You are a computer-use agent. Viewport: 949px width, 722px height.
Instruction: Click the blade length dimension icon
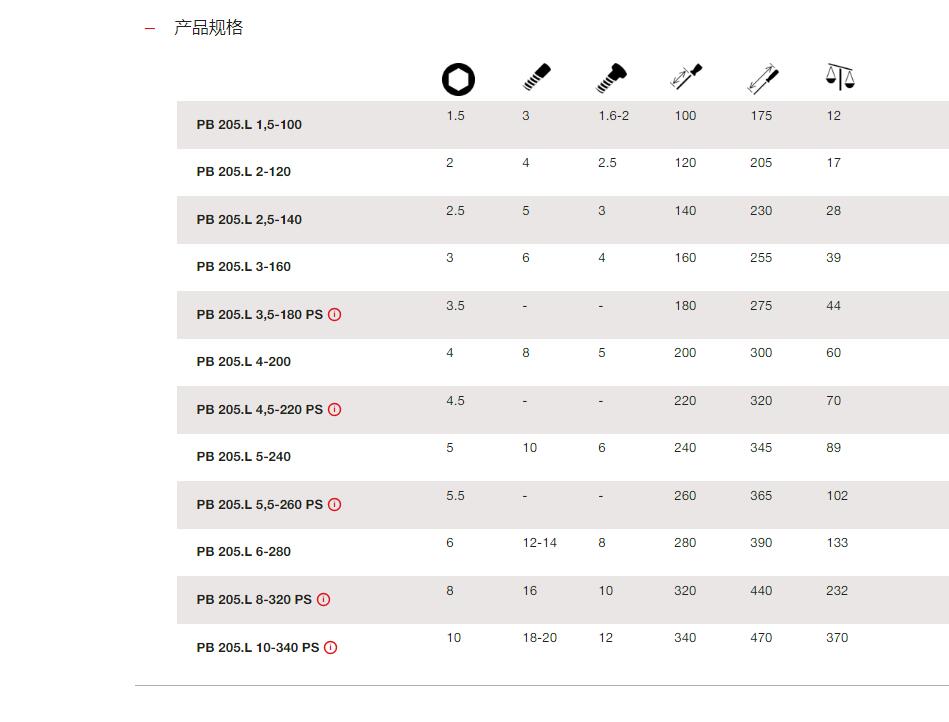[x=686, y=77]
